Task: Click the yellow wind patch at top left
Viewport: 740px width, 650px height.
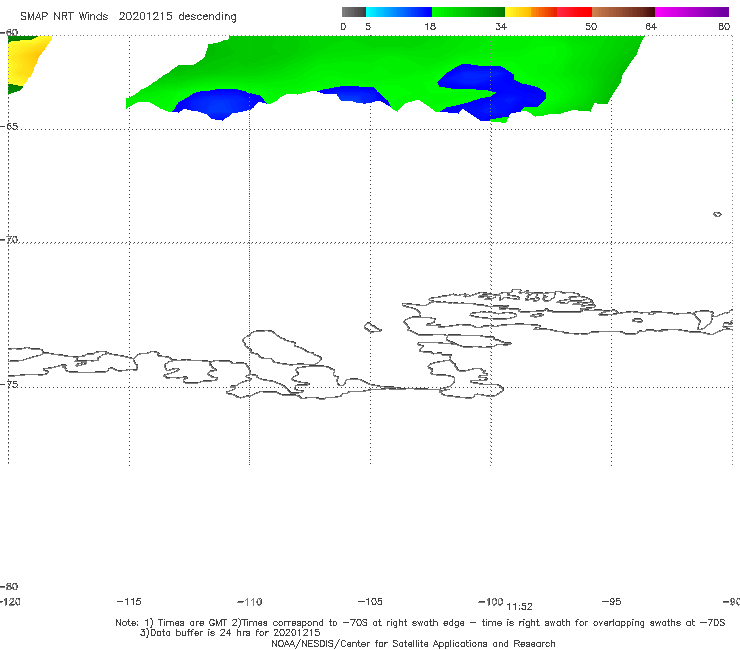Action: coord(27,61)
